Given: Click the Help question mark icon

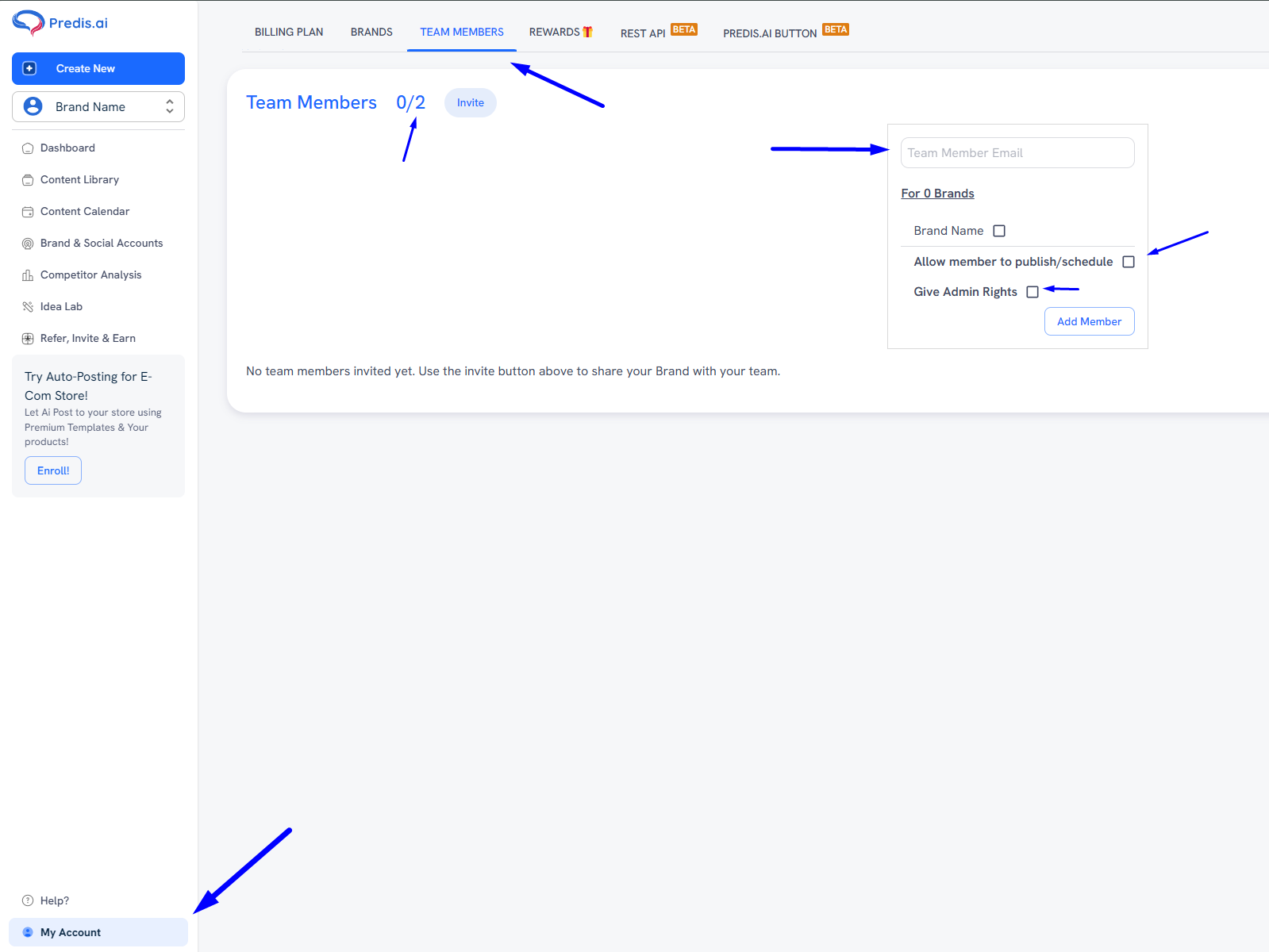Looking at the screenshot, I should click(28, 900).
